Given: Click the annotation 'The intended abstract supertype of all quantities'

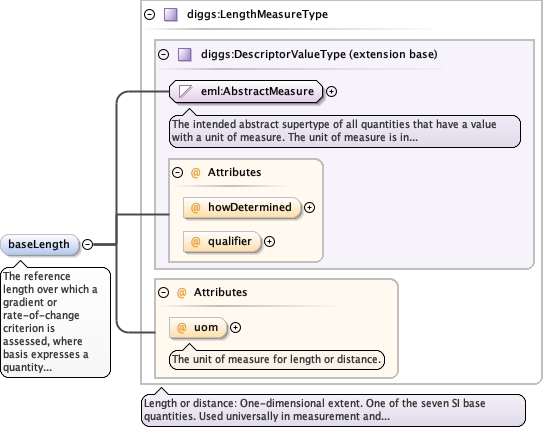Looking at the screenshot, I should point(345,131).
